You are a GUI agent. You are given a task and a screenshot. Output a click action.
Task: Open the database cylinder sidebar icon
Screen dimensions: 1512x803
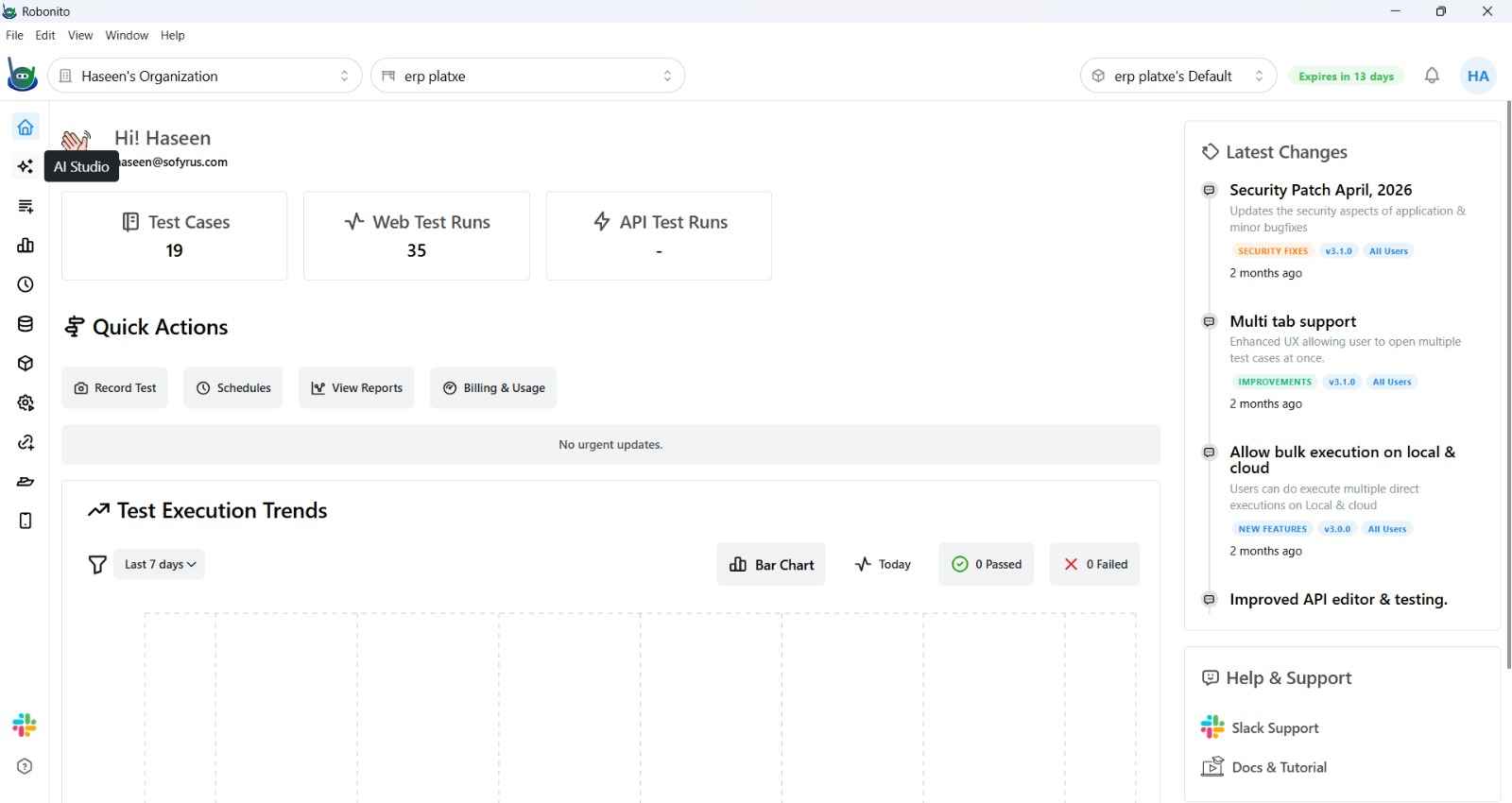(26, 324)
